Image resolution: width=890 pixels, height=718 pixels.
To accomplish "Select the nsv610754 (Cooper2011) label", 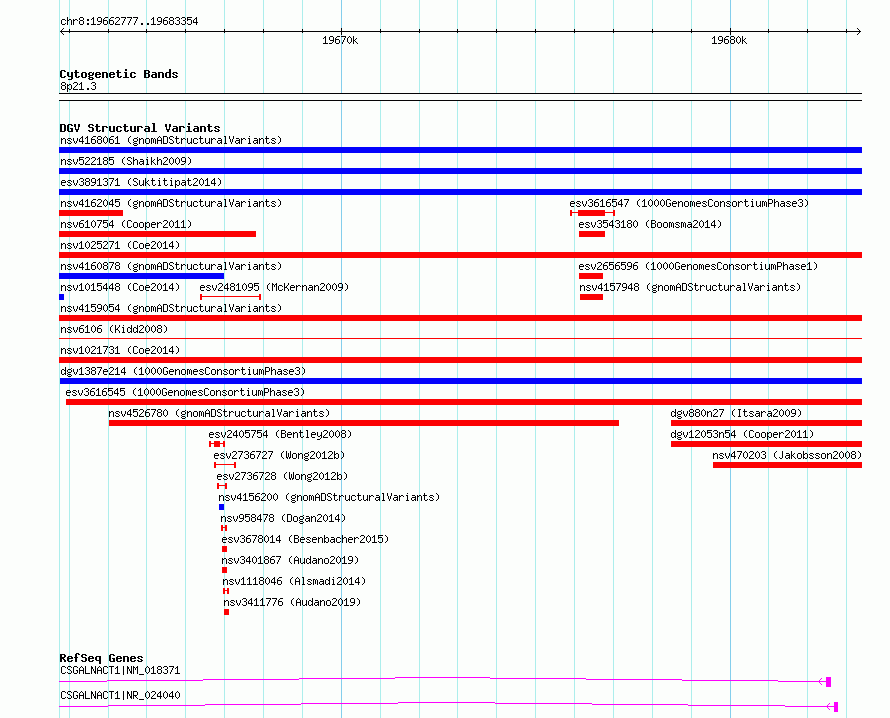I will click(x=126, y=224).
